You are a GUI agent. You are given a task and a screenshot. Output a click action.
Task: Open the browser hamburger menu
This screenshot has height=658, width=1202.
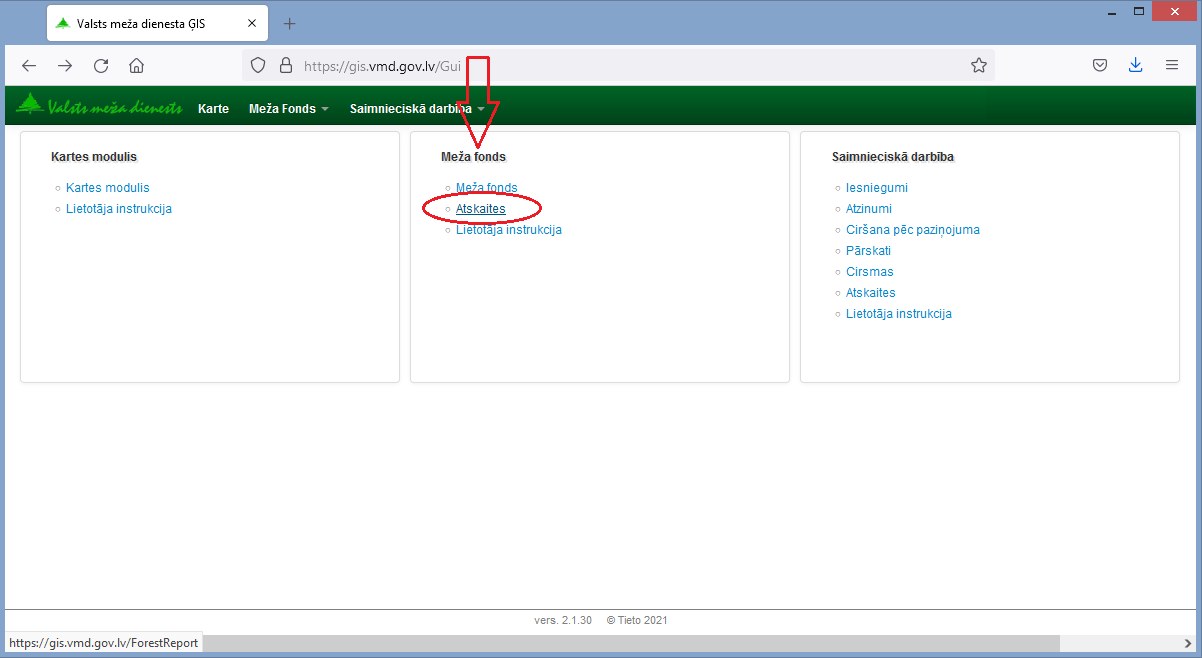[1171, 66]
